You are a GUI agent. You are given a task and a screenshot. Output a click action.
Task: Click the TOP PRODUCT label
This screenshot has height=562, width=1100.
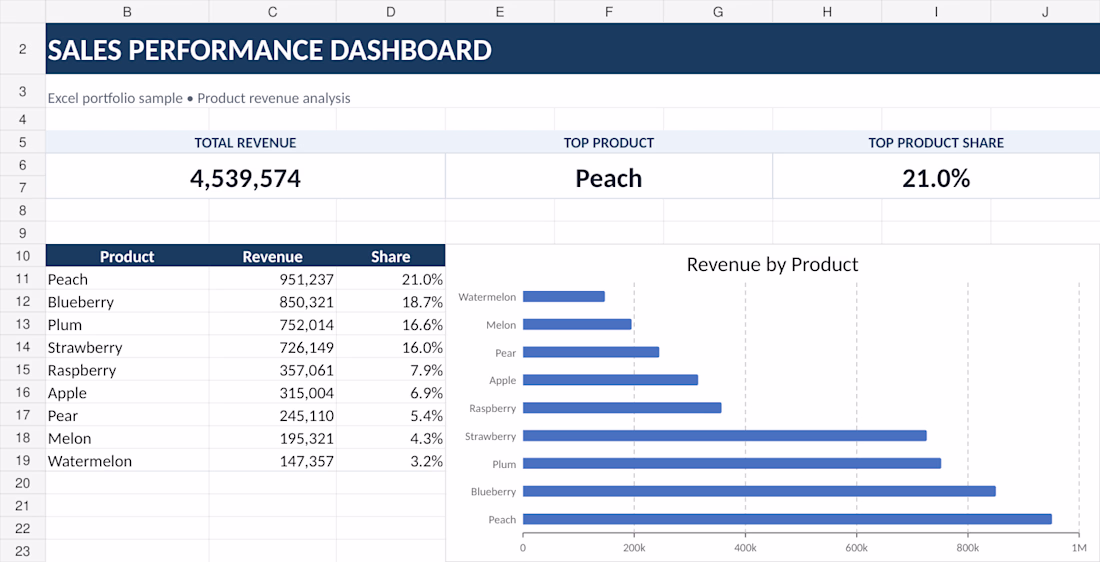coord(609,142)
